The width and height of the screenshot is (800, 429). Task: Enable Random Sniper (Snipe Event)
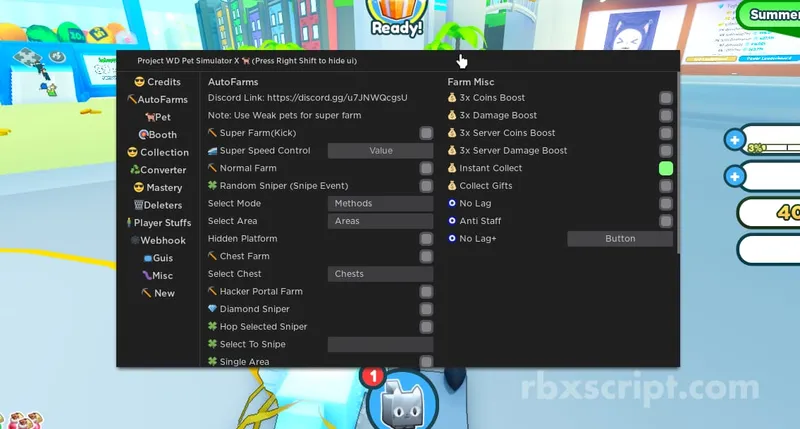click(x=426, y=186)
